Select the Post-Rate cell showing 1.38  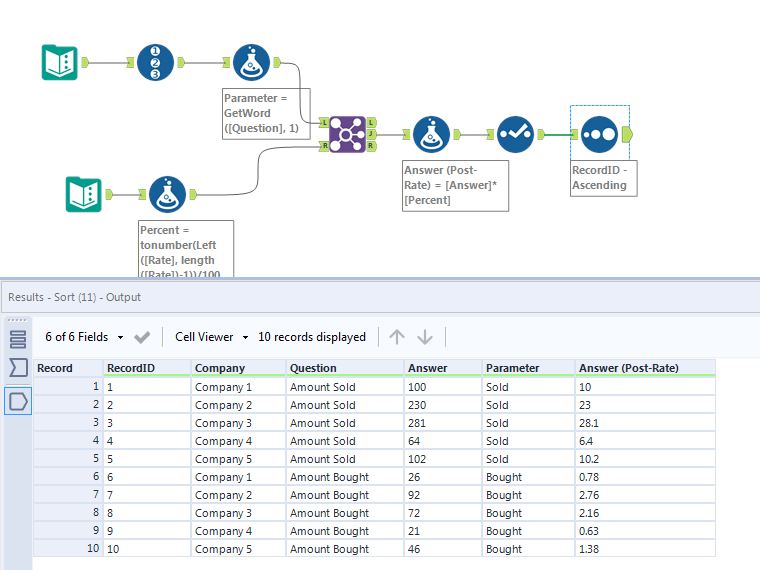click(x=645, y=549)
